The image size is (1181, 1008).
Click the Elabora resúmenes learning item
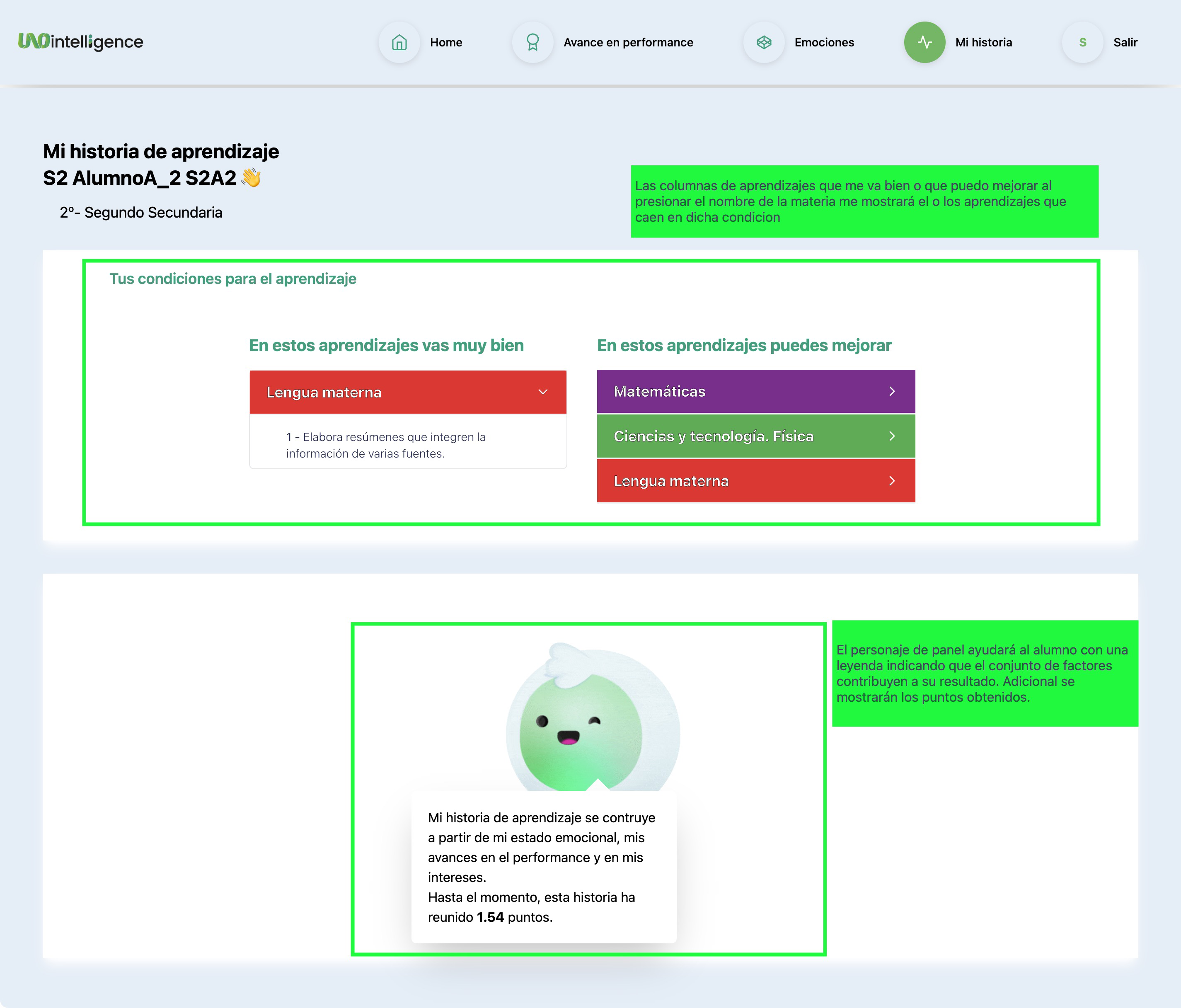[386, 445]
